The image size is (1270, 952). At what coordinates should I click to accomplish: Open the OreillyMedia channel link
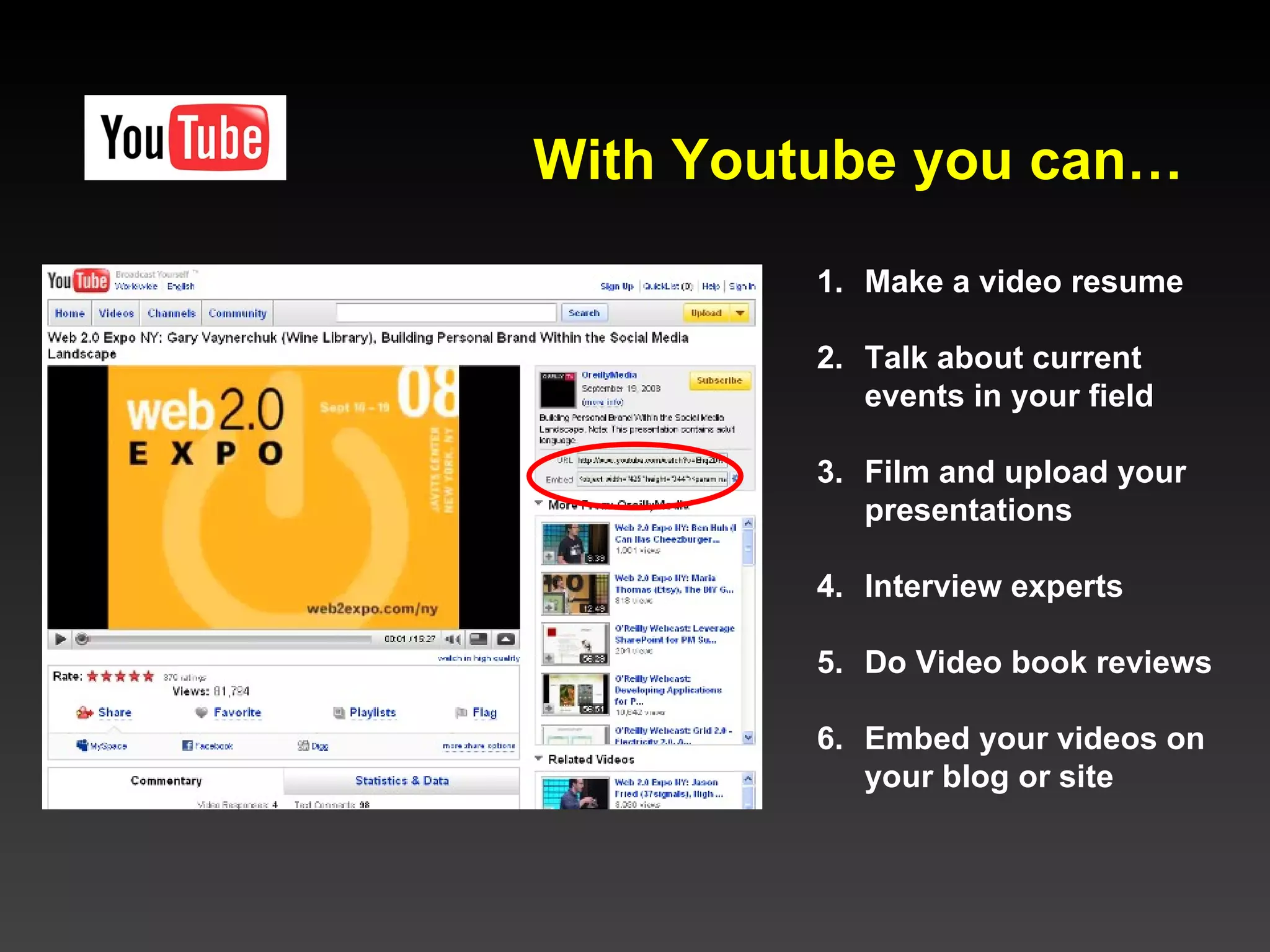[609, 375]
